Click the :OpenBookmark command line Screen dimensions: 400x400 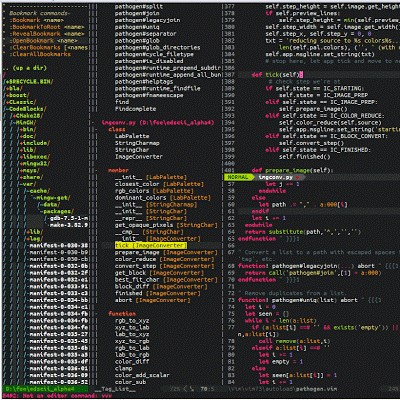(43, 41)
